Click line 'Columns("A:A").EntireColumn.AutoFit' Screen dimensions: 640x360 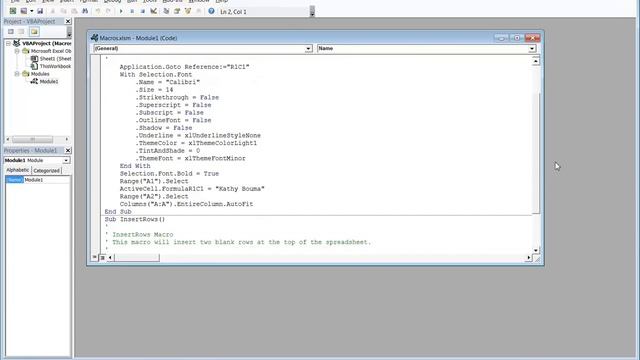[186, 204]
